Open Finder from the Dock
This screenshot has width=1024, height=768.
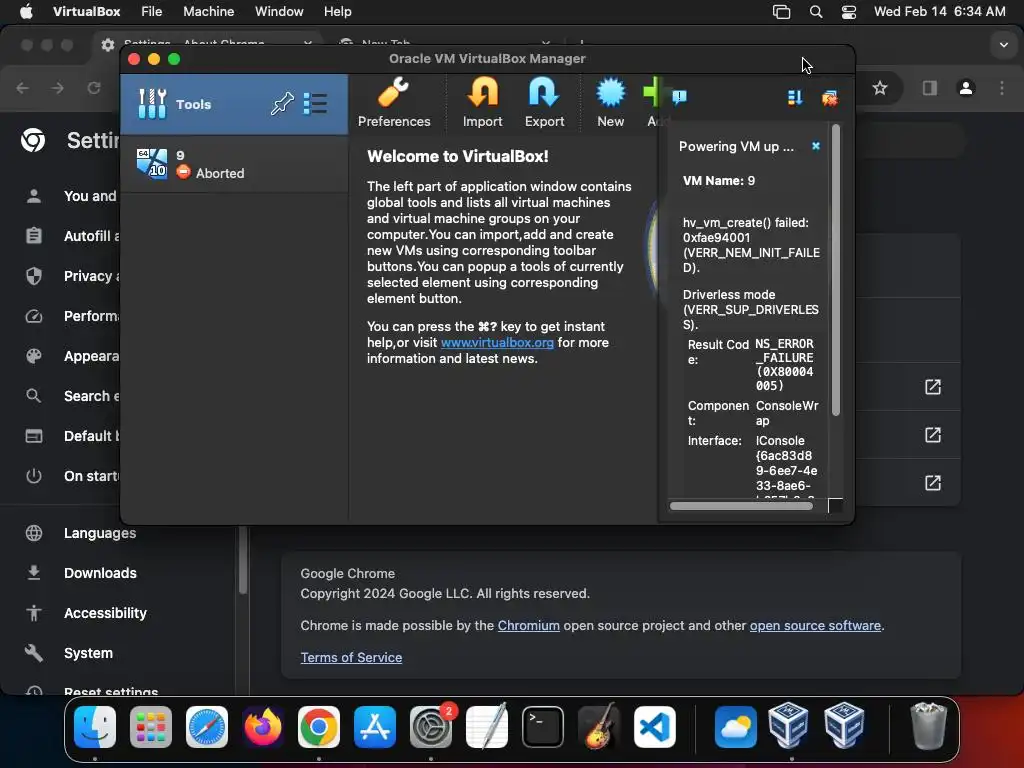[95, 727]
